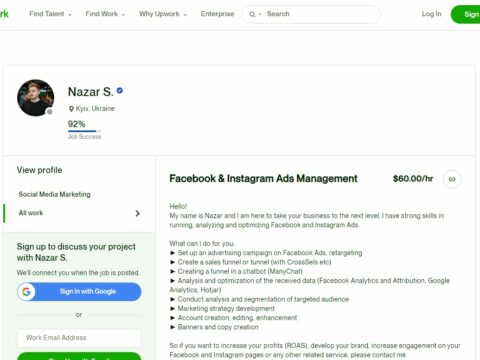Viewport: 480px width, 360px height.
Task: Click the blue verified badge beside Nazar S.
Action: click(120, 90)
